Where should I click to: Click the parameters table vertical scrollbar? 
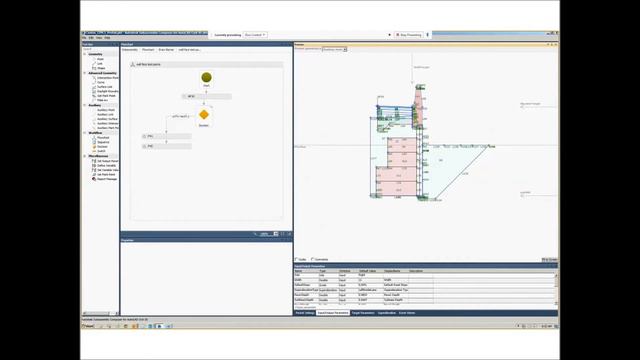[556, 289]
